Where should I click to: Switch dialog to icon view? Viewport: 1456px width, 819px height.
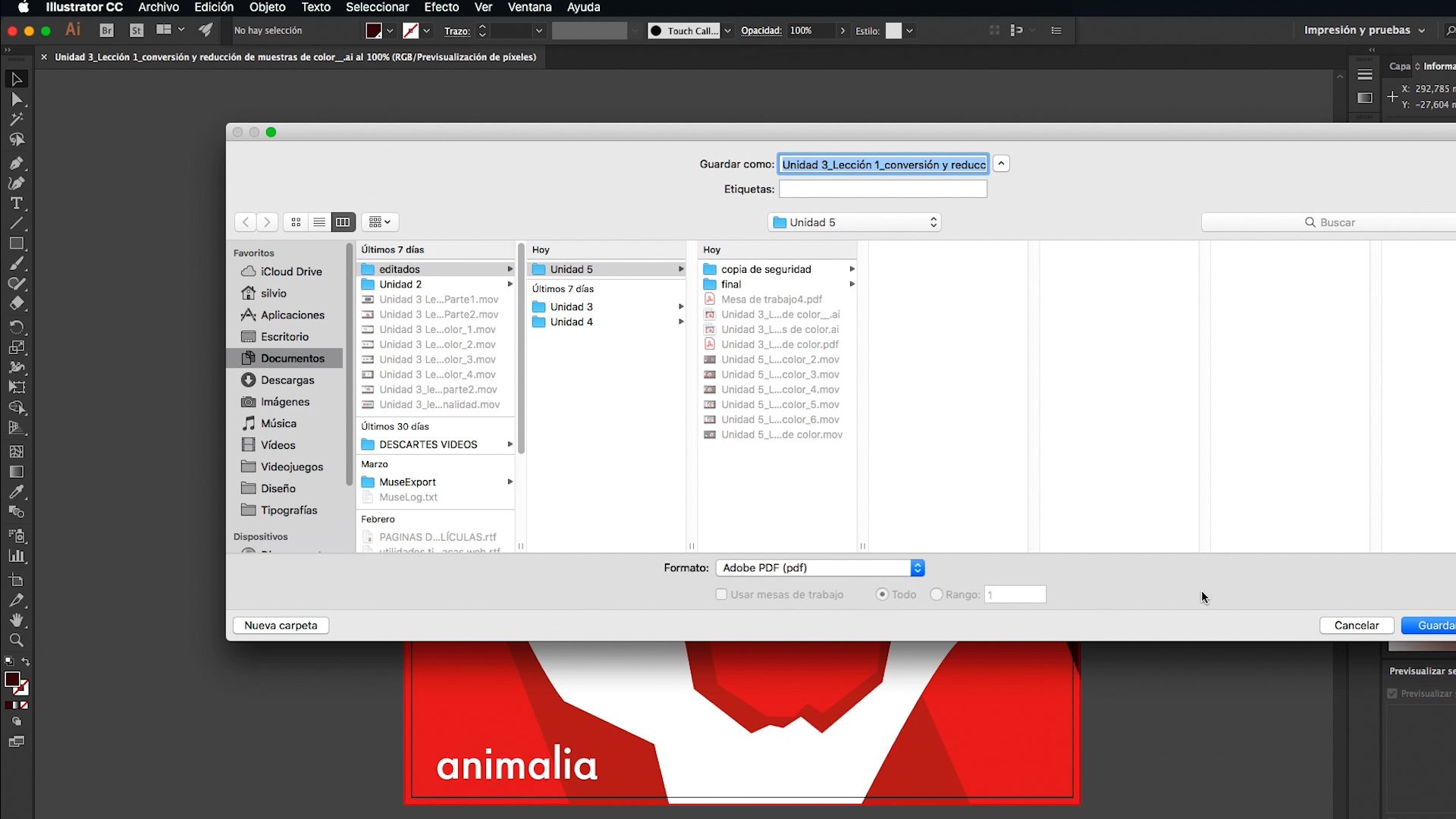[x=296, y=222]
